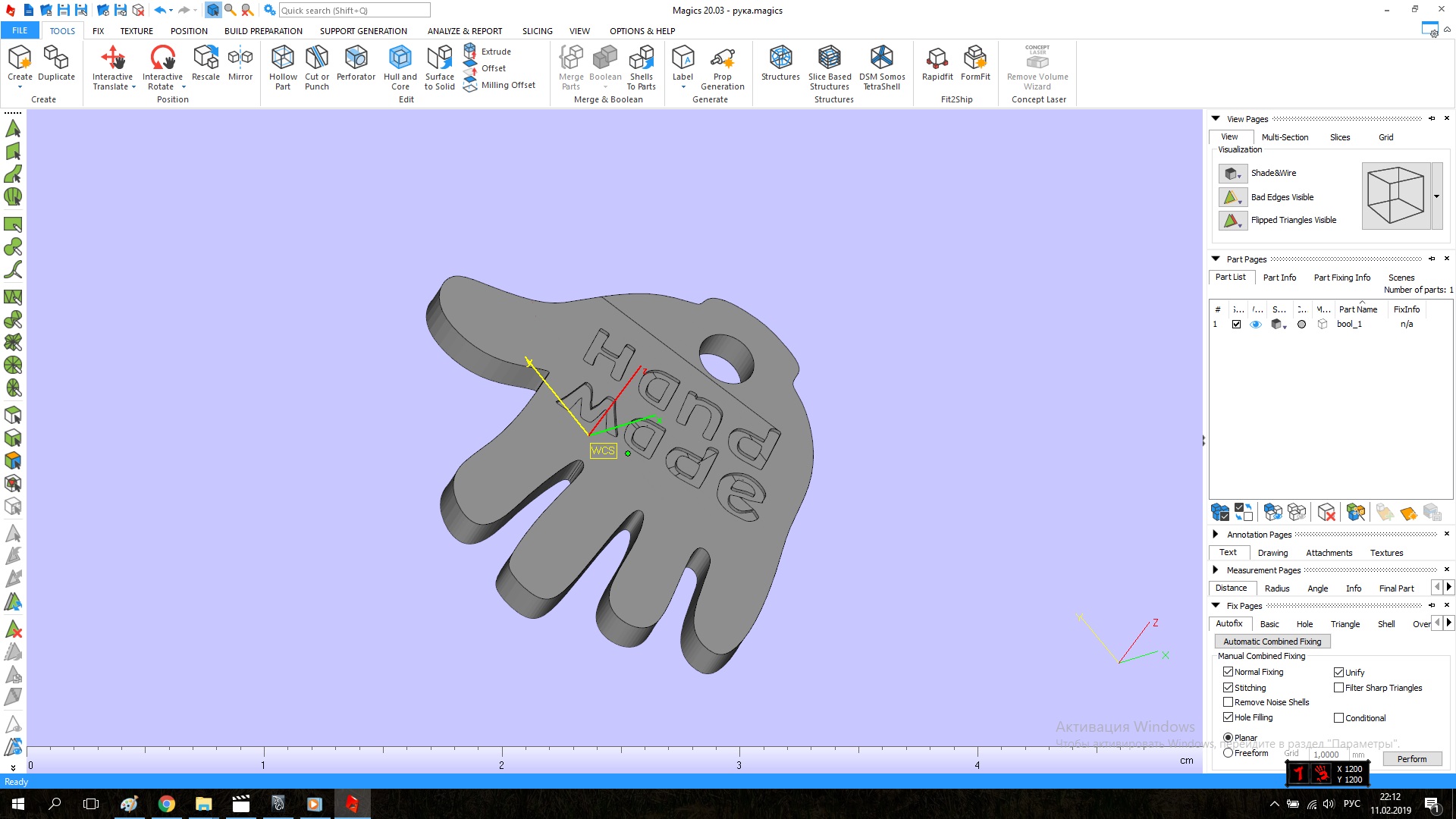Click the Hull and Core tool
1456x819 pixels.
pyautogui.click(x=400, y=67)
